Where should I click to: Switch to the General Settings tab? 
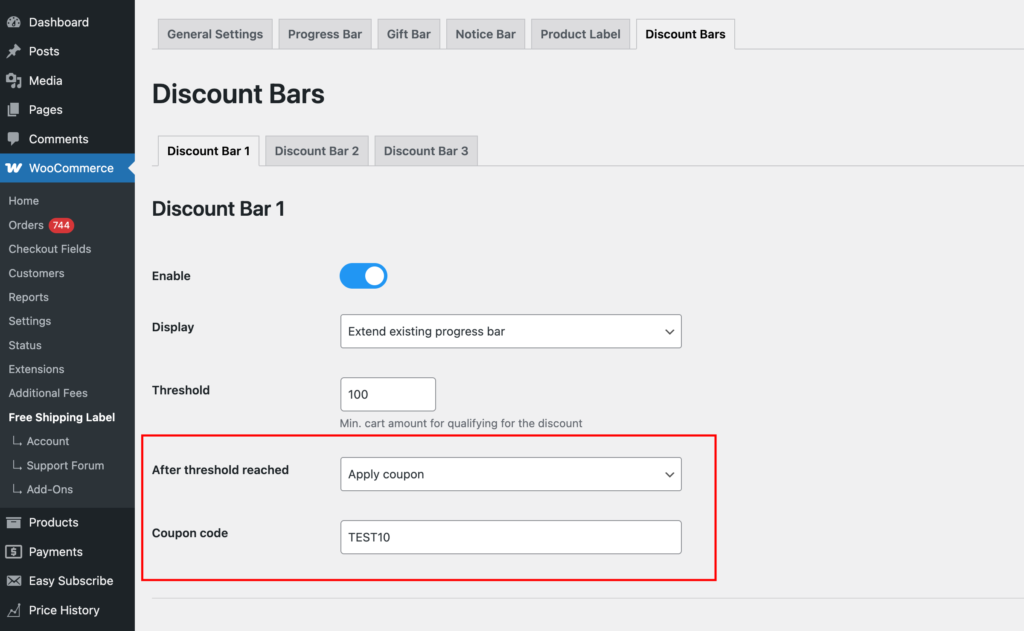(214, 33)
